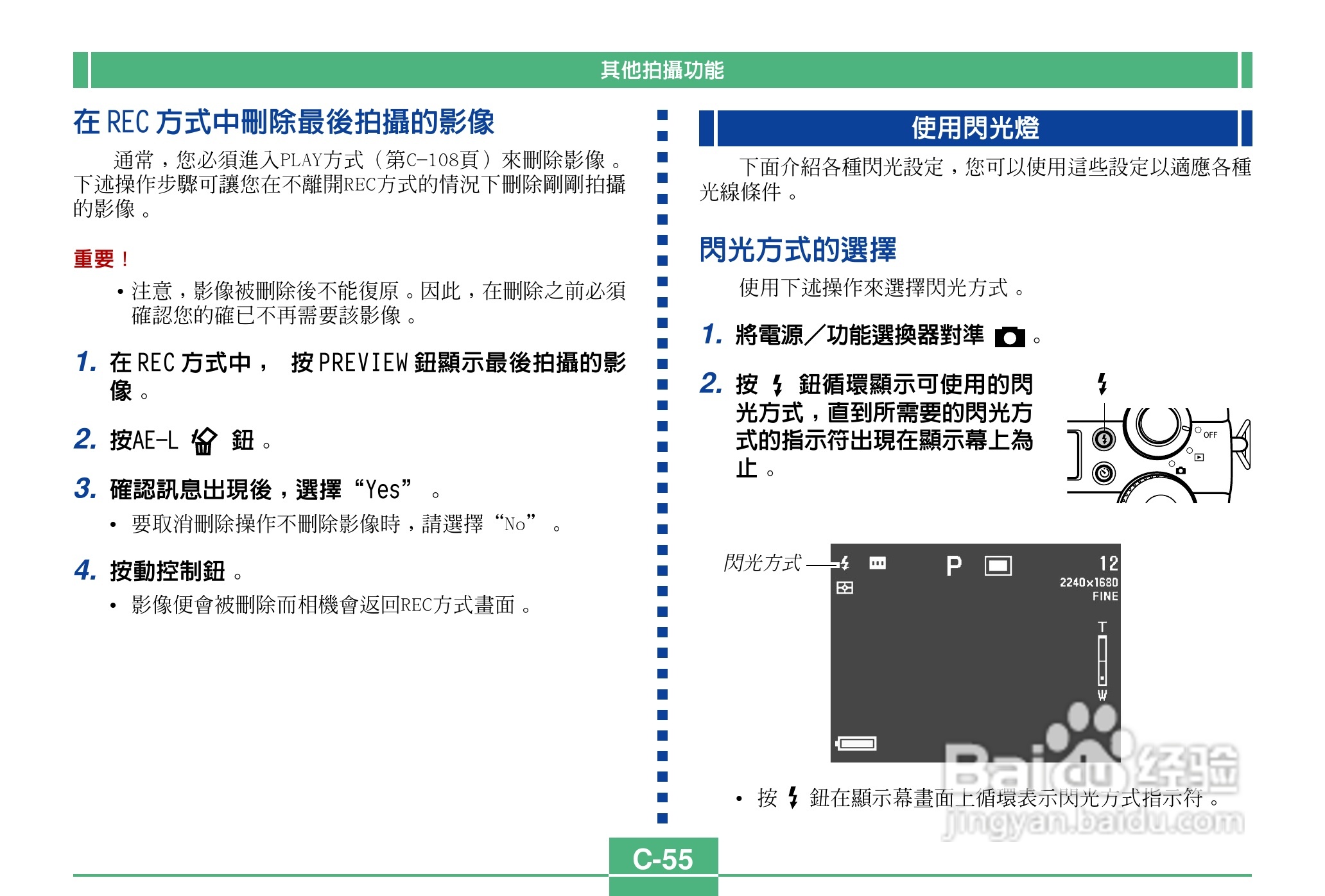Click the green 其他拍攝功能 header bar
This screenshot has width=1325, height=896.
(662, 70)
